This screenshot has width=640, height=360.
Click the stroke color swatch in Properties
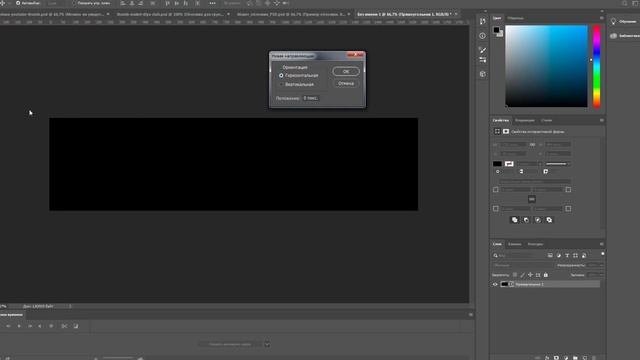pos(509,164)
